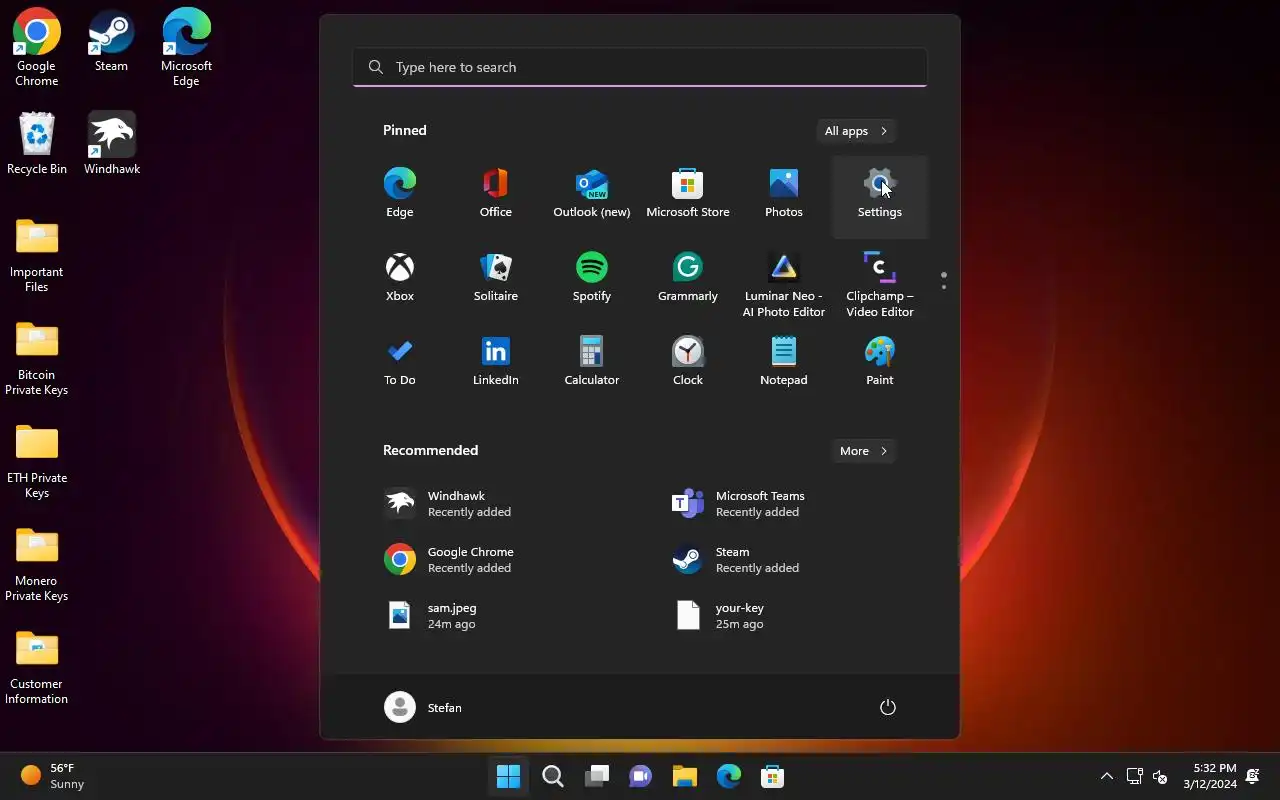Image resolution: width=1280 pixels, height=800 pixels.
Task: Expand More recommended items
Action: [864, 451]
